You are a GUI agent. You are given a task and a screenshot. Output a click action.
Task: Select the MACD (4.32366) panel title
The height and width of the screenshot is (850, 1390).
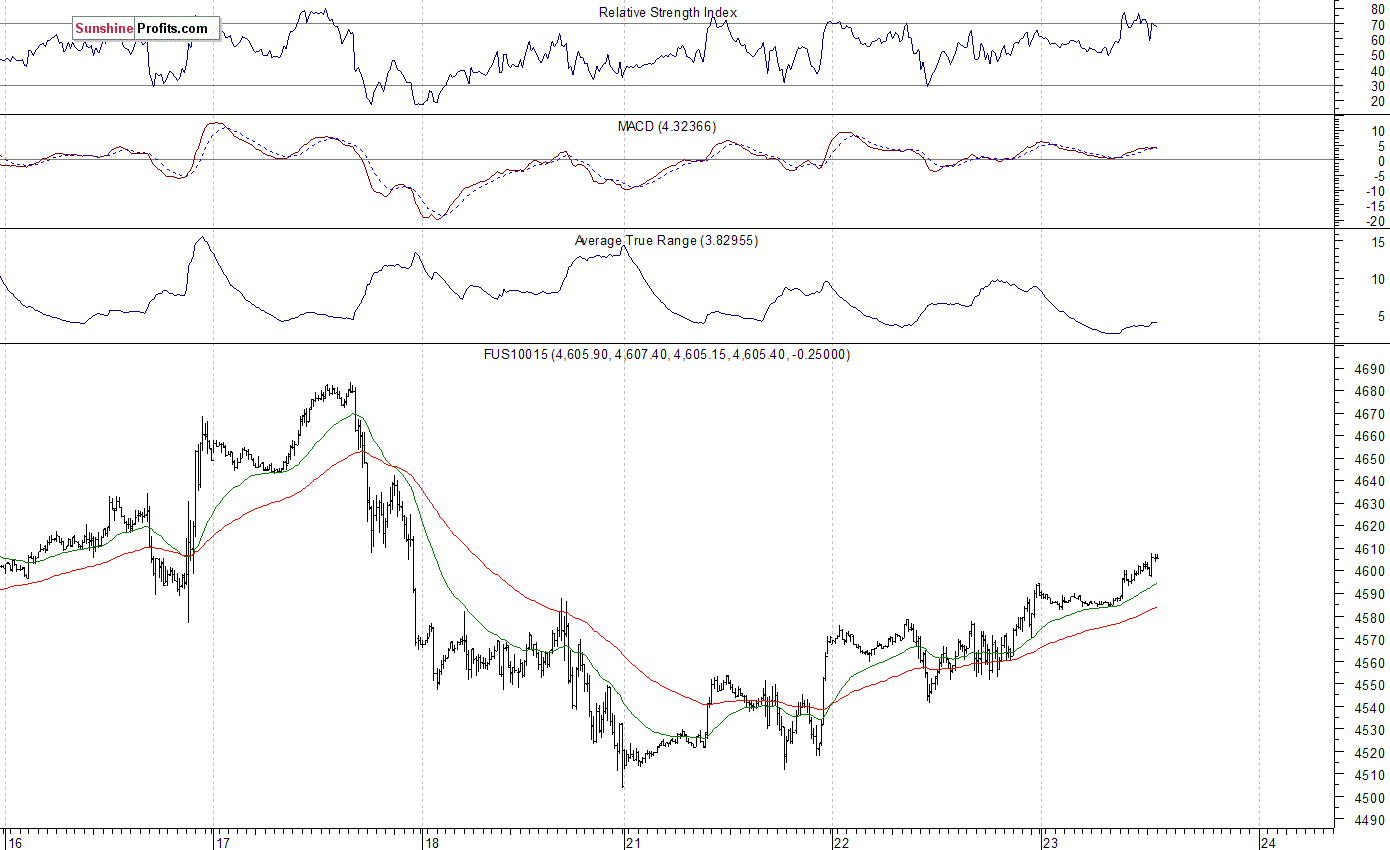667,126
